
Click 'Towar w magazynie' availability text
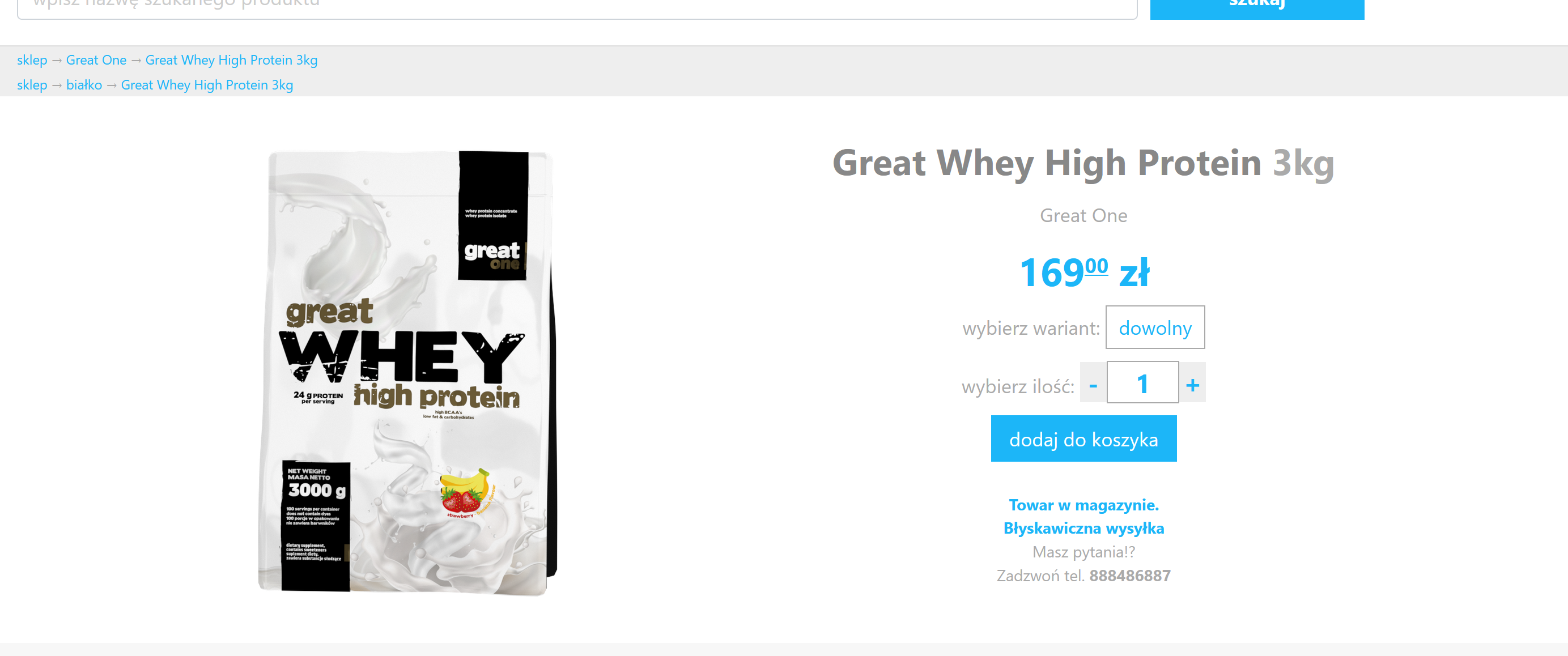(x=1083, y=505)
